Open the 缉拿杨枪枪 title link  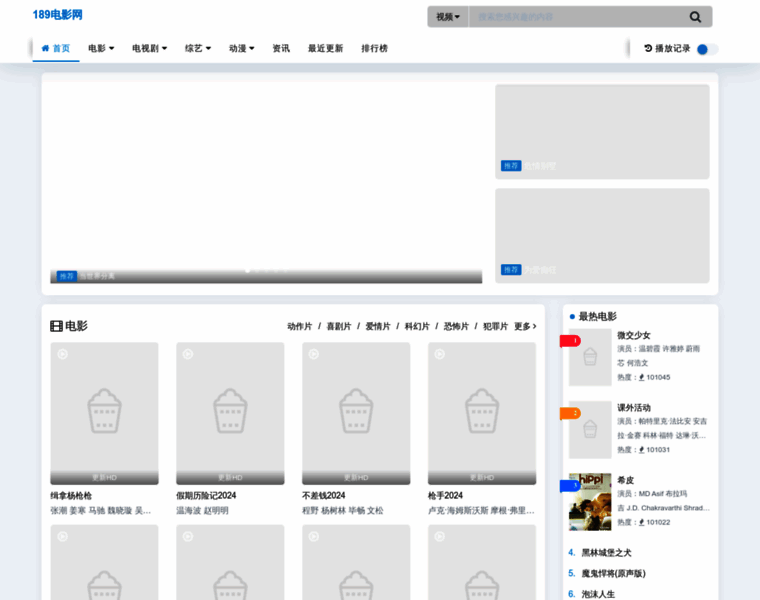pos(71,495)
